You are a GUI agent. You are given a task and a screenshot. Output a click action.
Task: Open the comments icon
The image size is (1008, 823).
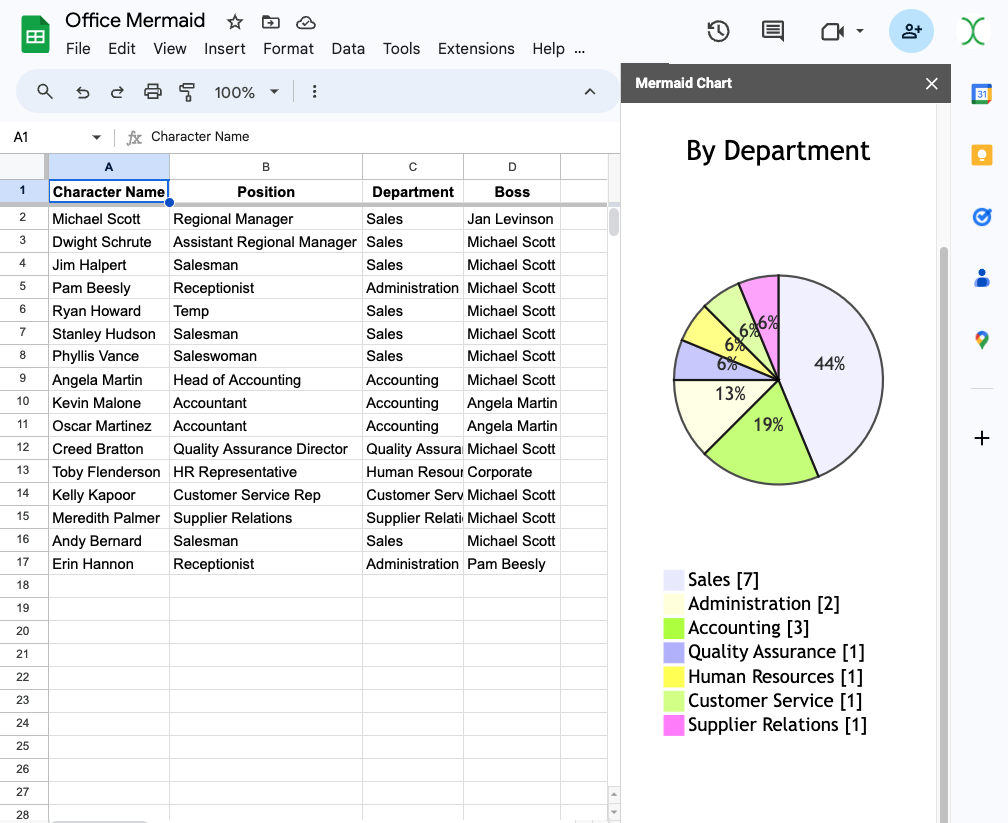pos(773,32)
